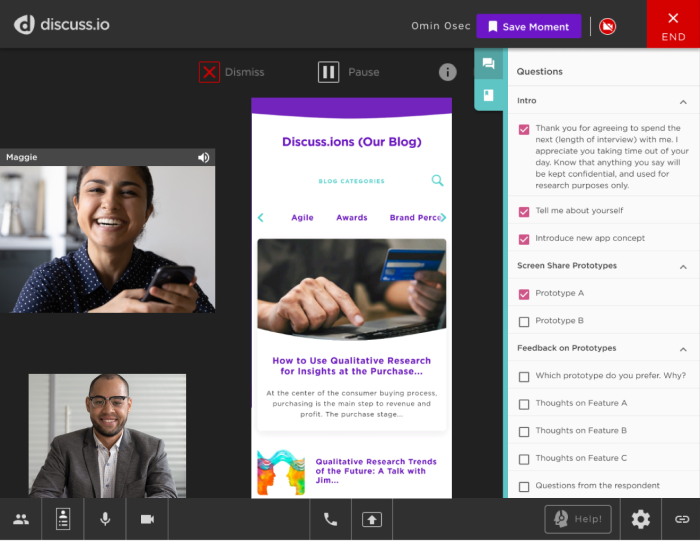Check Thoughts on Feature C
The height and width of the screenshot is (541, 700).
pyautogui.click(x=524, y=459)
